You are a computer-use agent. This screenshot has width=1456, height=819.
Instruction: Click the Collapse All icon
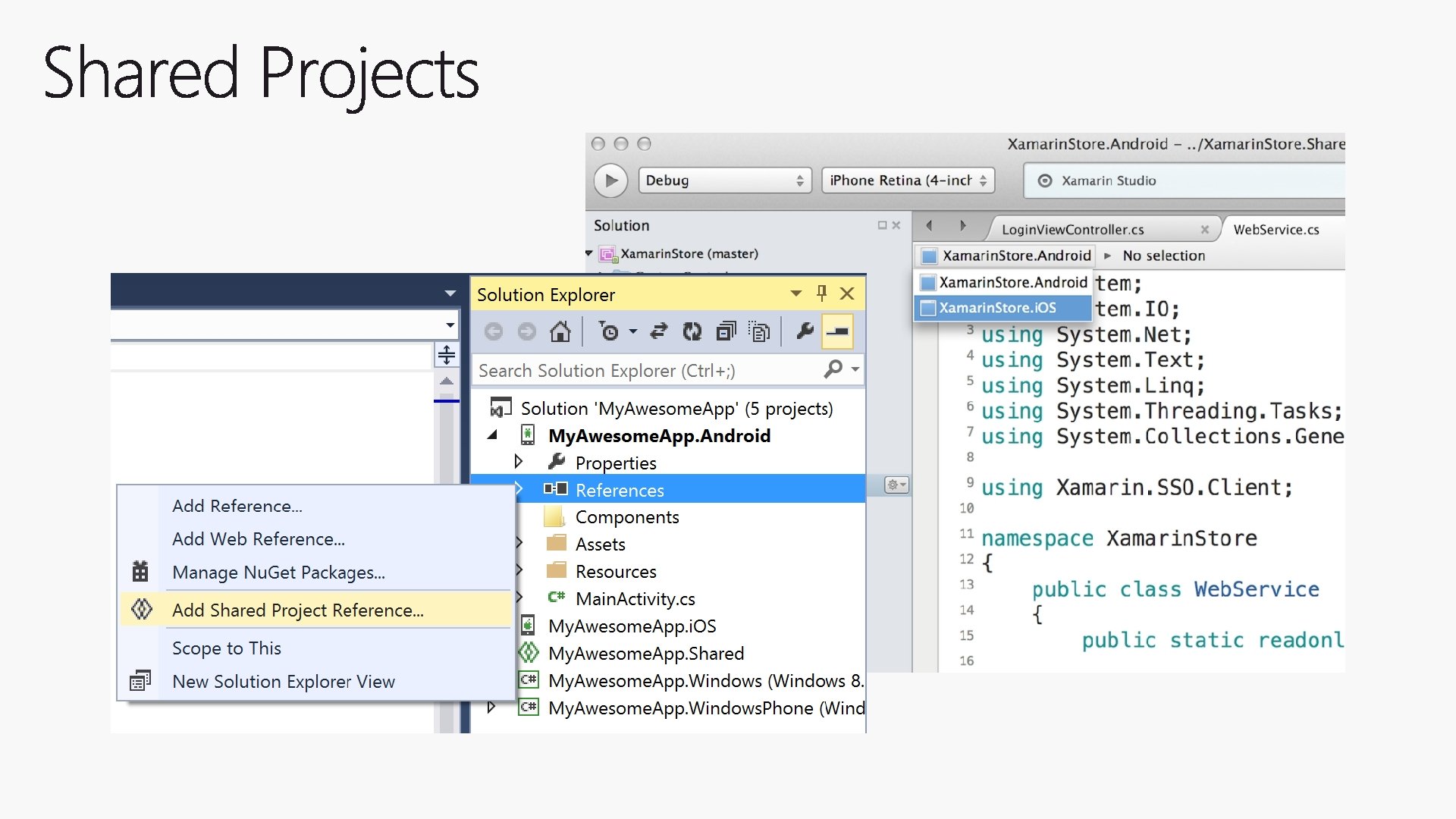coord(726,331)
